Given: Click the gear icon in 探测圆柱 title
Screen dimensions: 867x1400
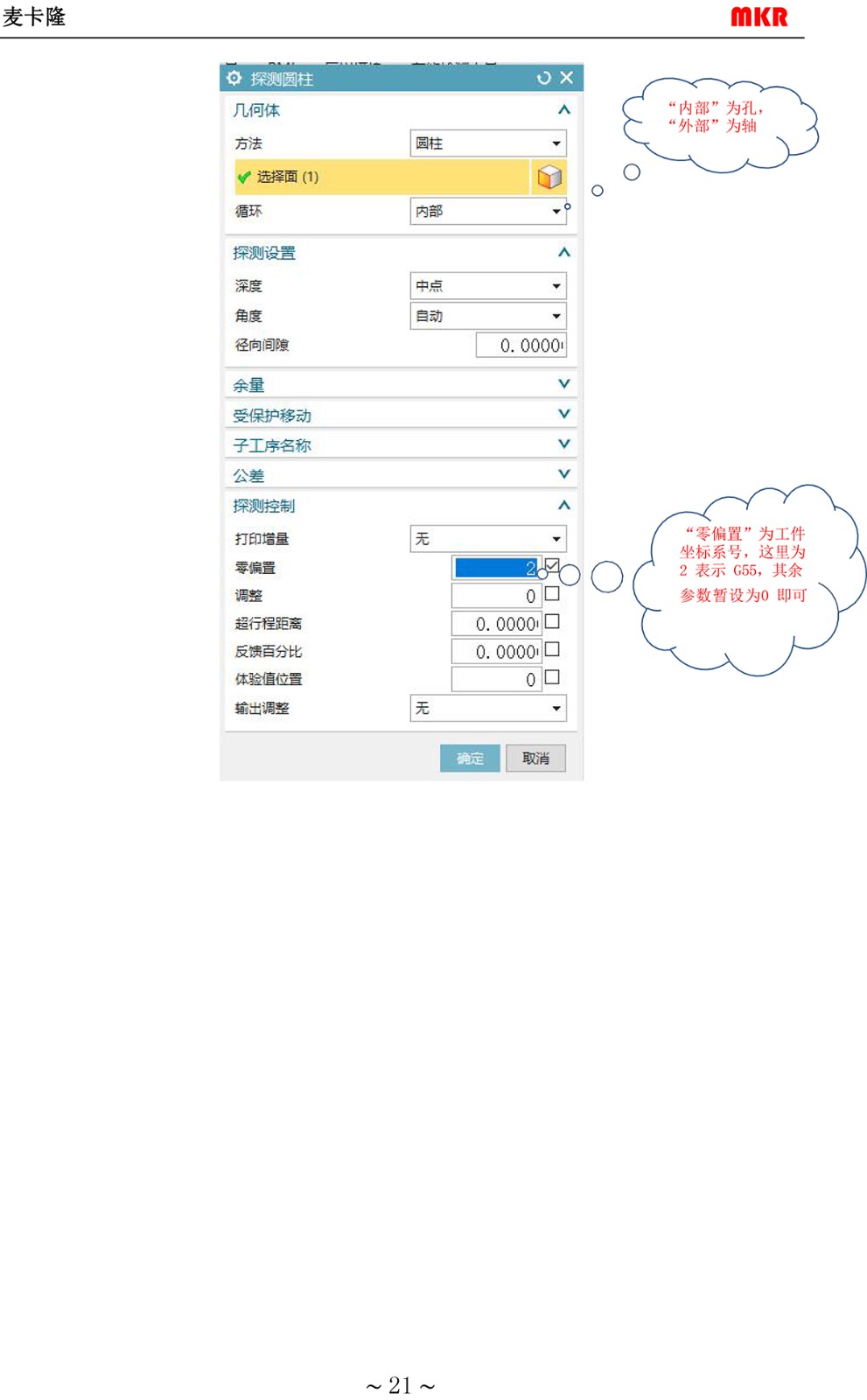Looking at the screenshot, I should tap(234, 78).
